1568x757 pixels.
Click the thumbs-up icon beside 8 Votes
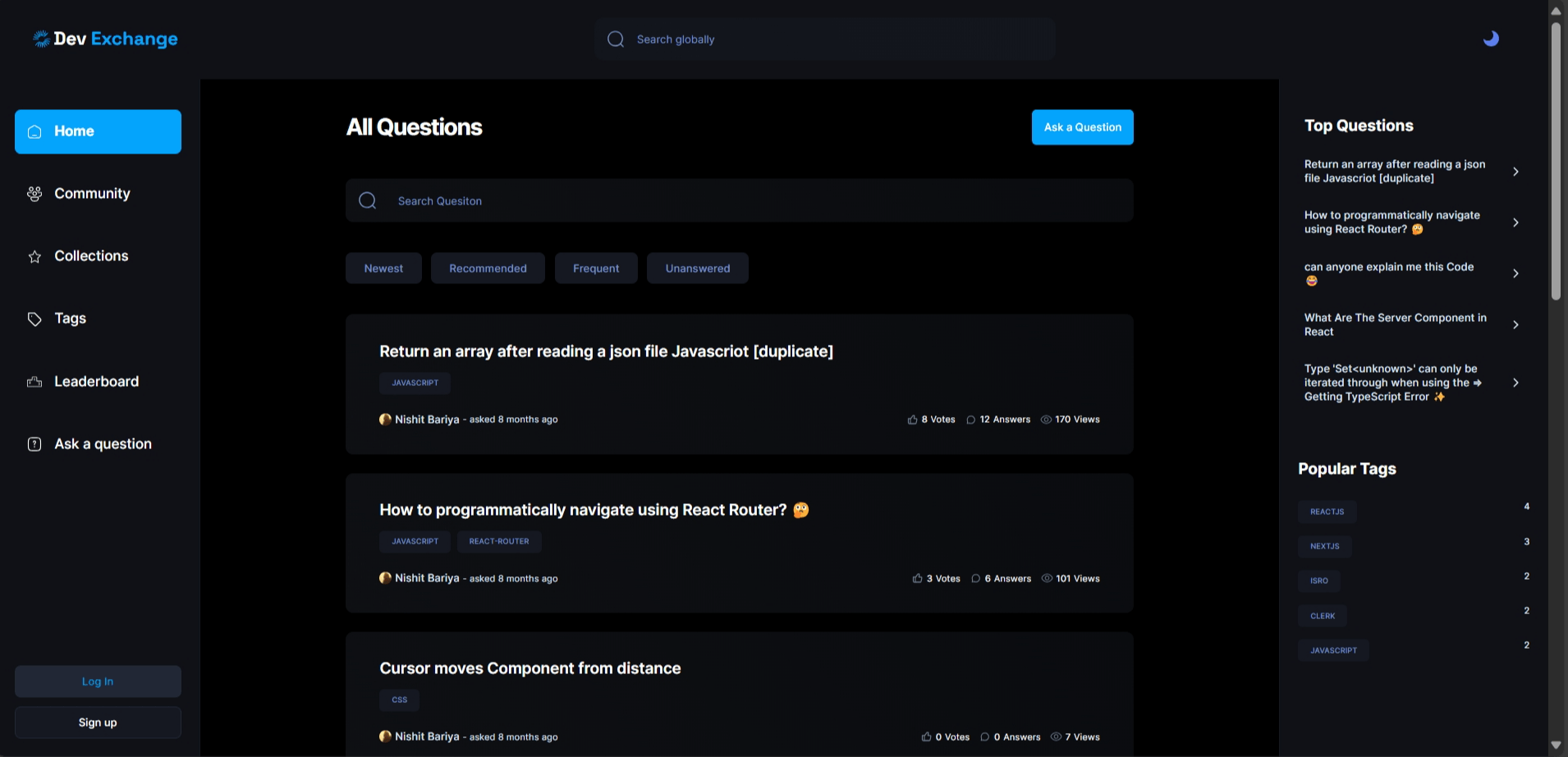(912, 420)
